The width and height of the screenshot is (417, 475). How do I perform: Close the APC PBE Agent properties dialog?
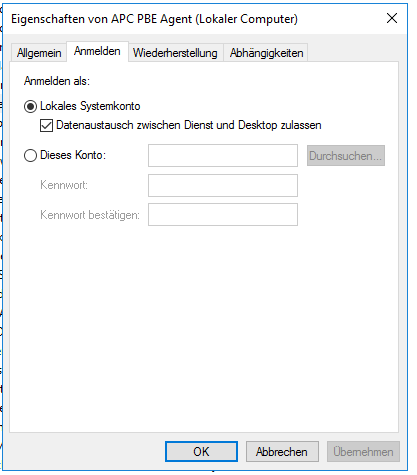392,18
